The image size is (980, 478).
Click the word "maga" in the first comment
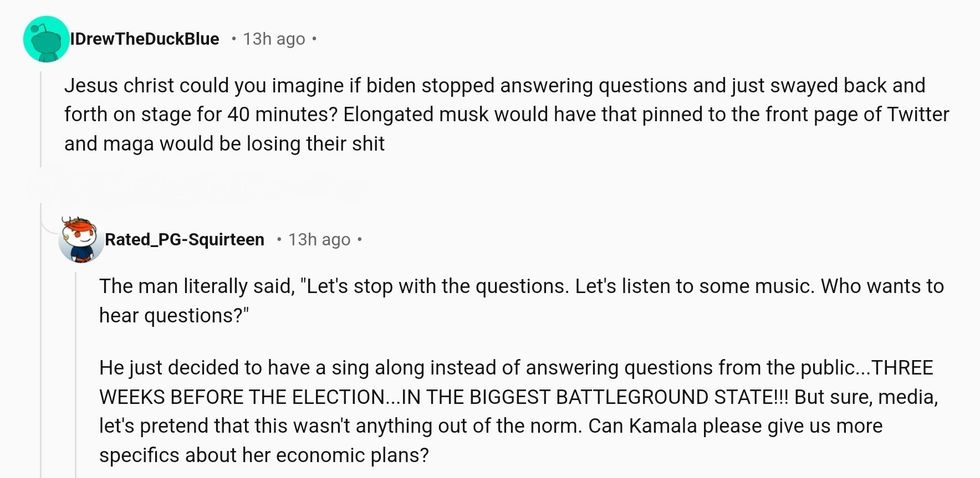[x=120, y=144]
